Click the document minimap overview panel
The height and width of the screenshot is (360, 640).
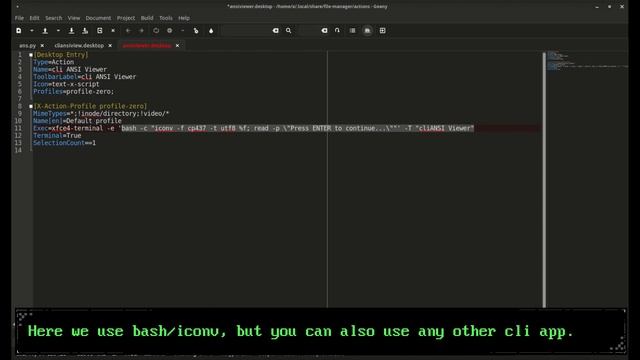click(587, 180)
